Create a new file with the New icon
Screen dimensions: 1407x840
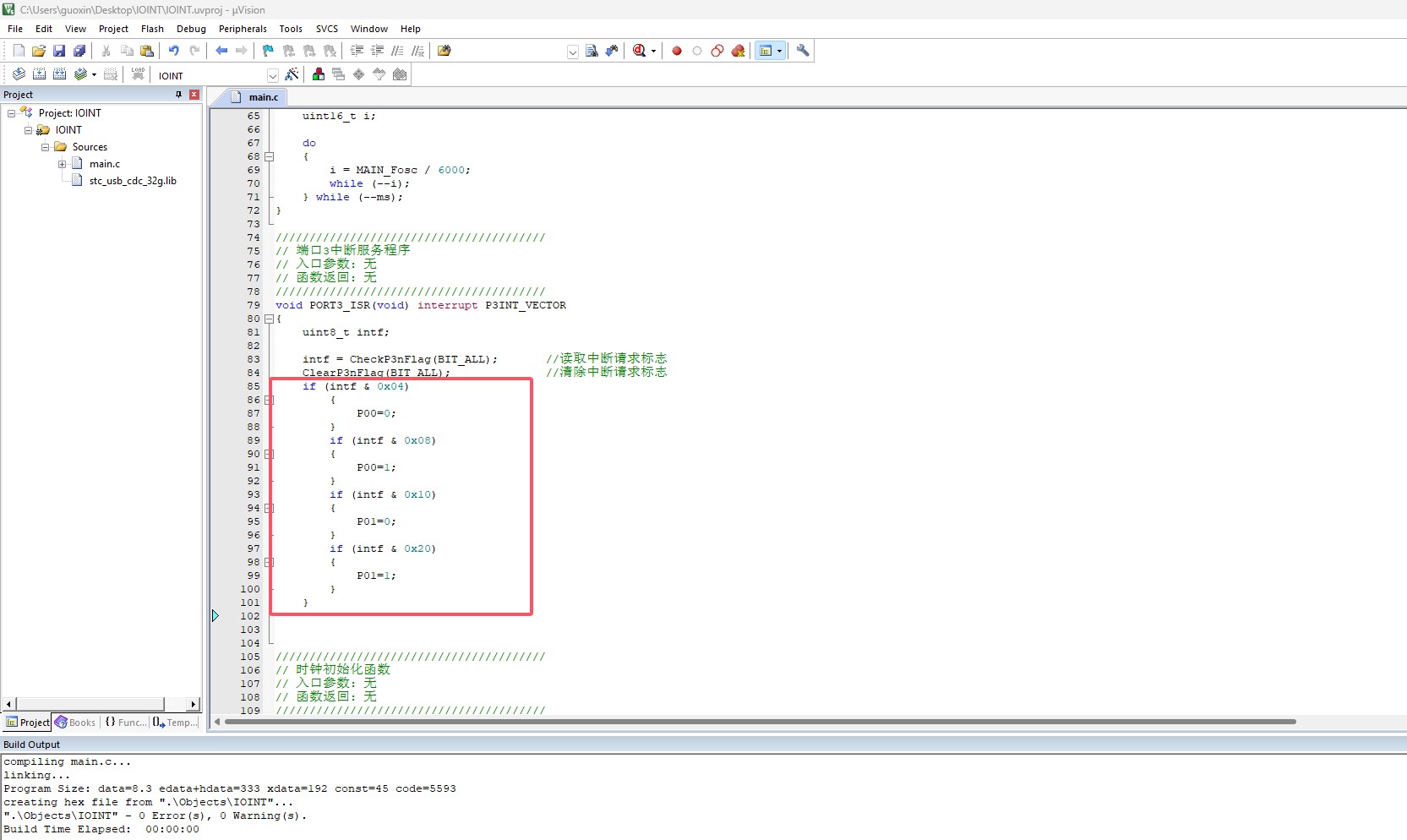click(x=19, y=51)
